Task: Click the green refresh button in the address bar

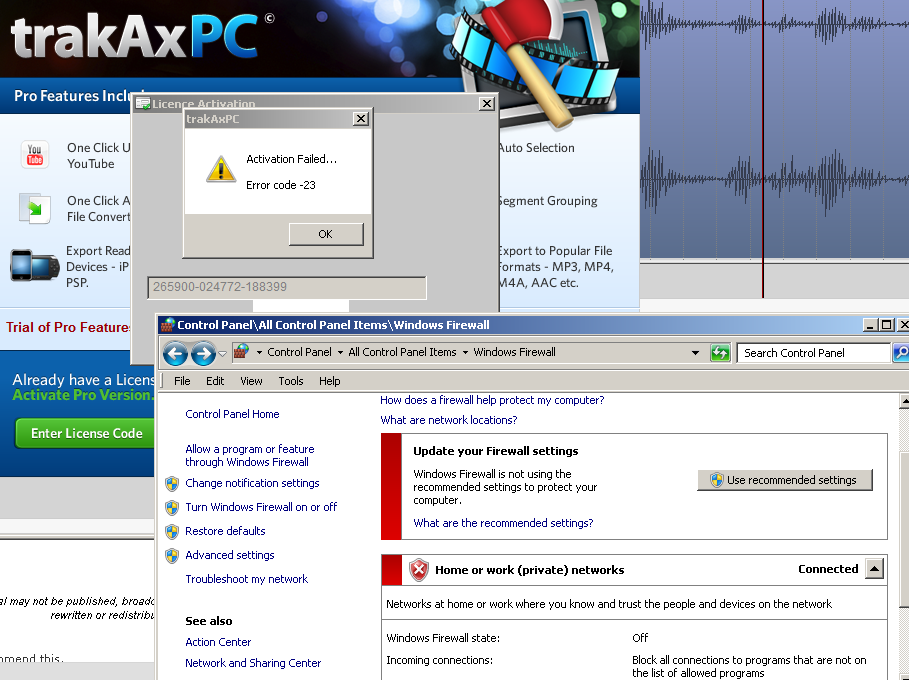Action: pyautogui.click(x=720, y=353)
